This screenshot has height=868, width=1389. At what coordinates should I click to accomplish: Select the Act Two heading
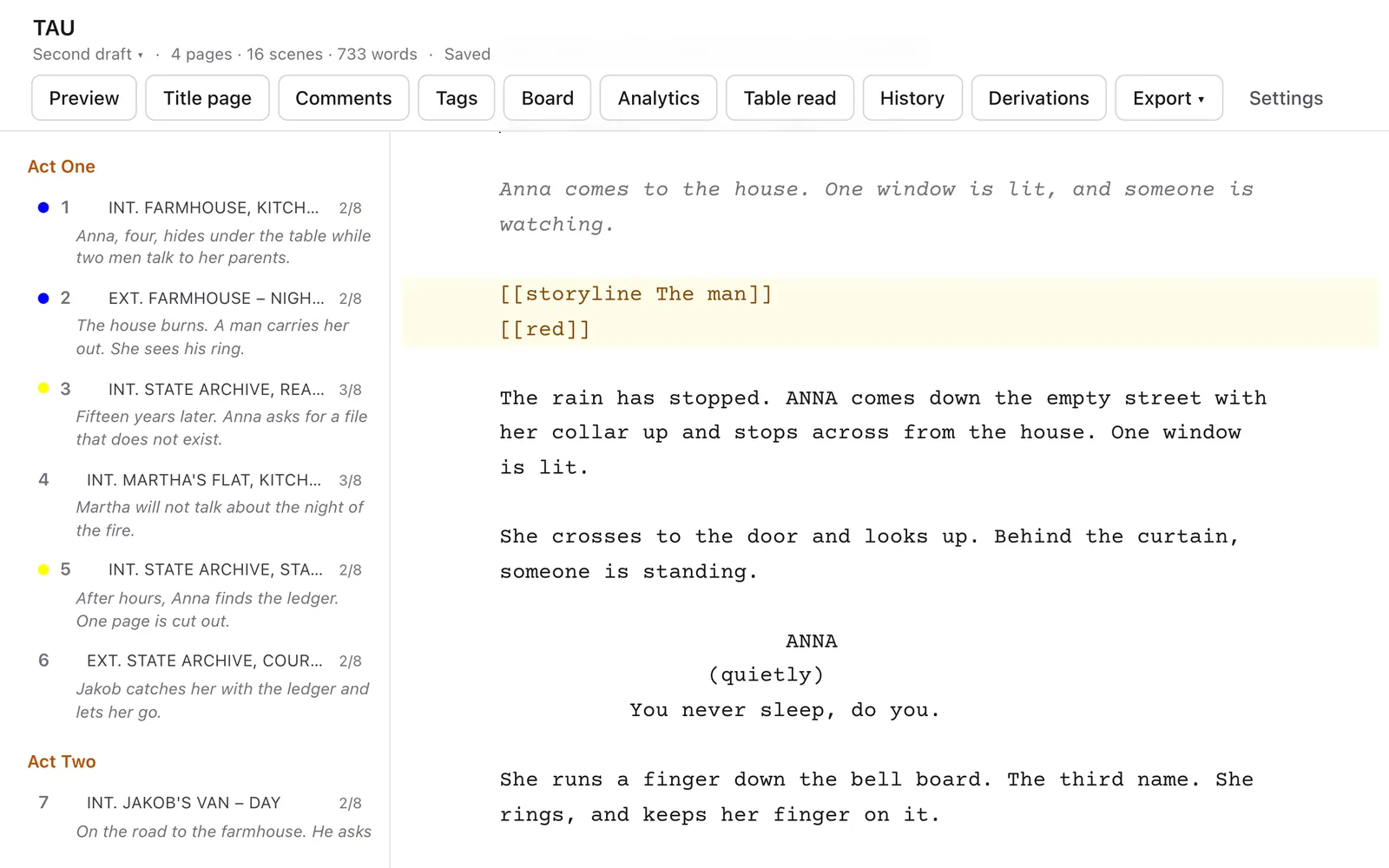point(62,761)
